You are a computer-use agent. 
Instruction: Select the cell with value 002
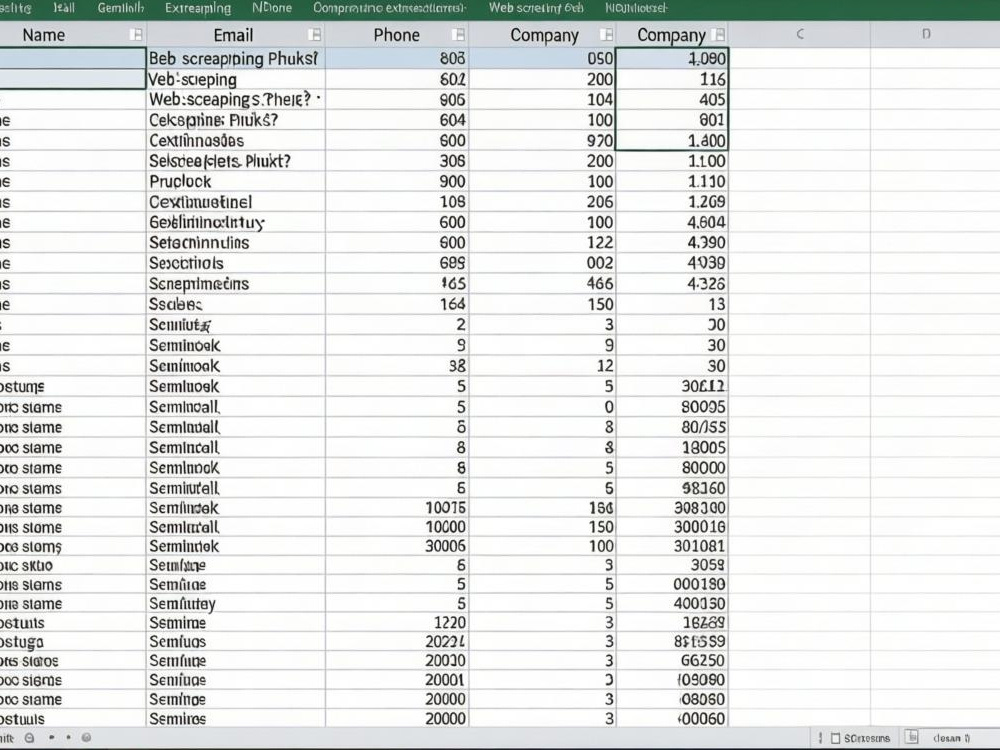pyautogui.click(x=542, y=263)
